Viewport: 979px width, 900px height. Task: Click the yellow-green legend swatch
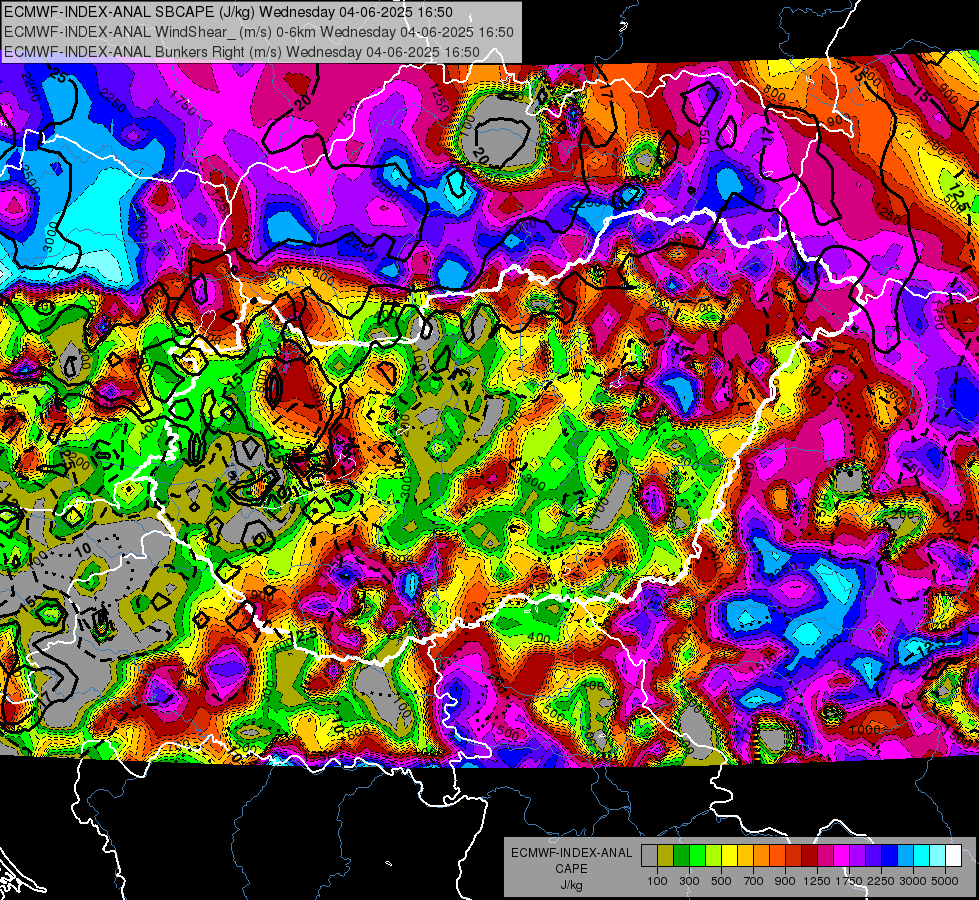(x=713, y=856)
